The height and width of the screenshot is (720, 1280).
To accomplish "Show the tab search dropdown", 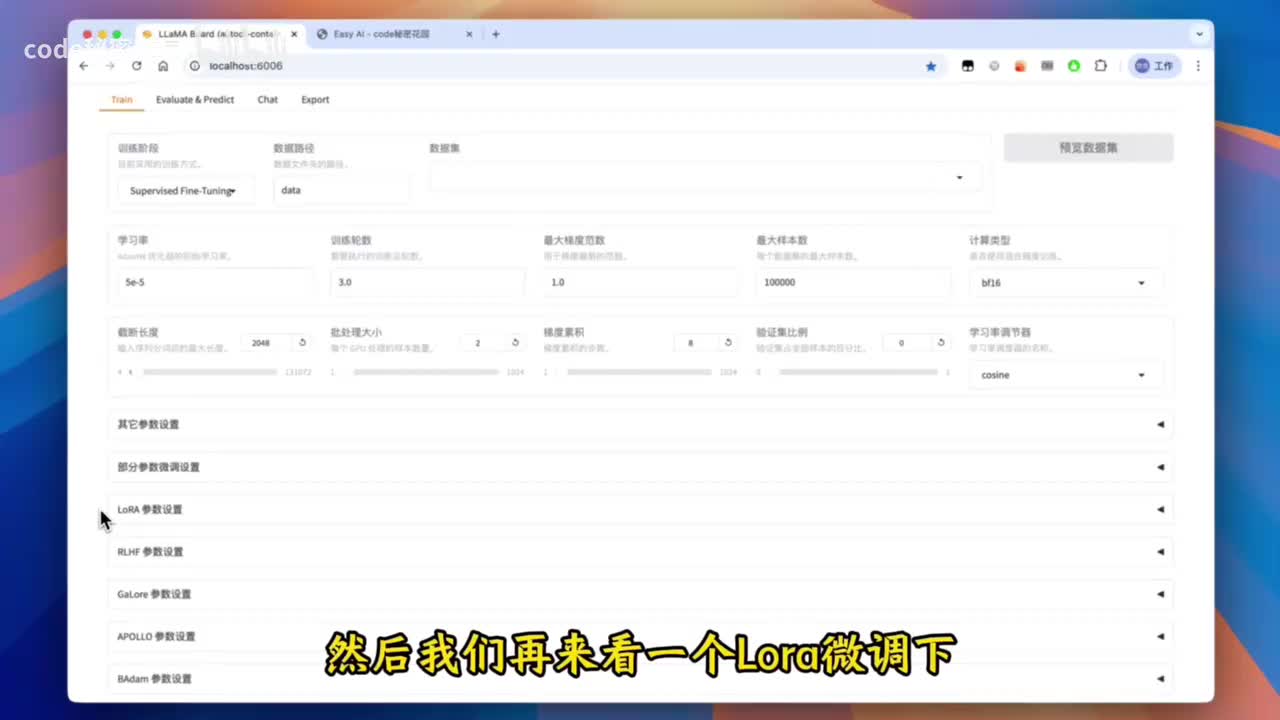I will [x=1199, y=34].
